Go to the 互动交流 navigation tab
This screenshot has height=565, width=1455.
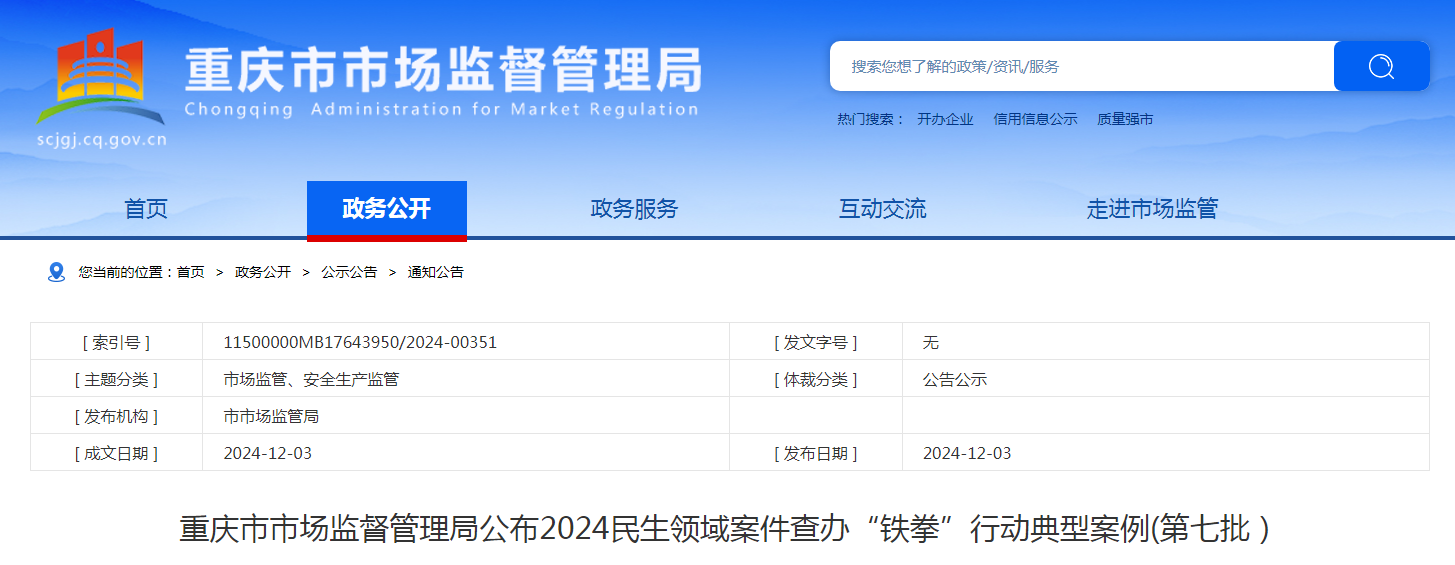(883, 209)
